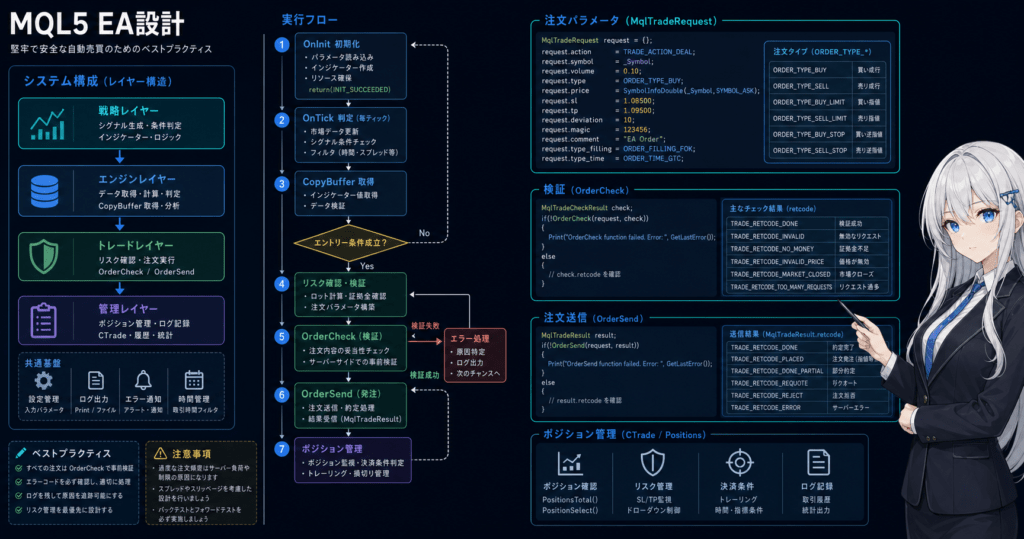Click the ログ記録 document icon

[x=818, y=463]
